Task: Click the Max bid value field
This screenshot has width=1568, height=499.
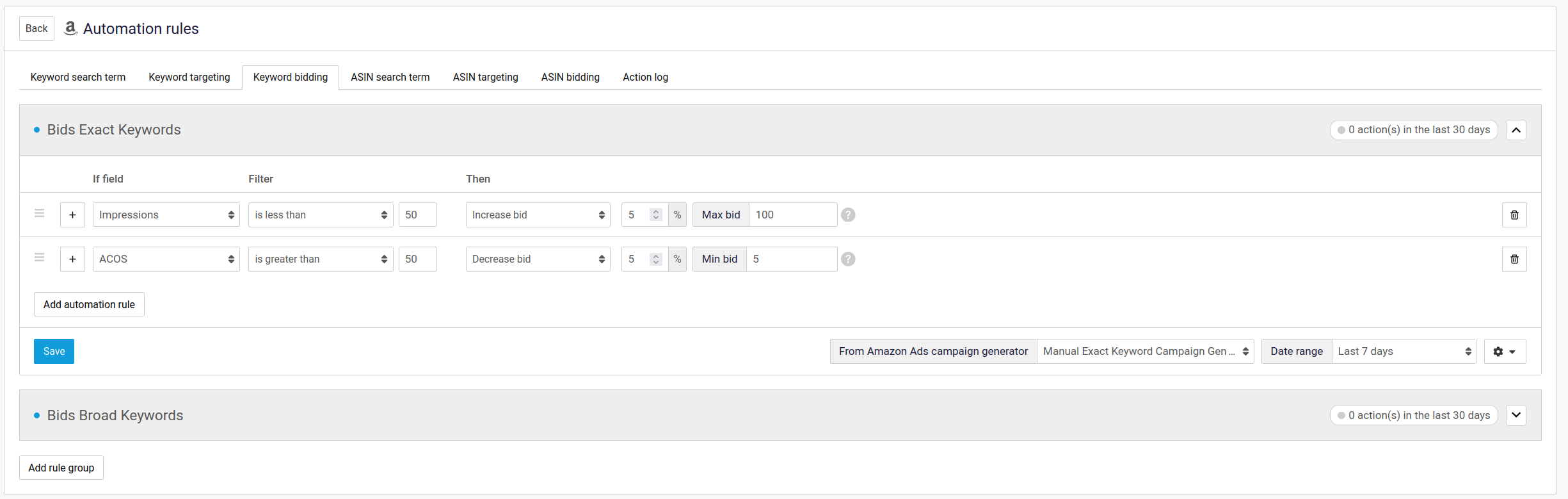Action: [x=792, y=215]
